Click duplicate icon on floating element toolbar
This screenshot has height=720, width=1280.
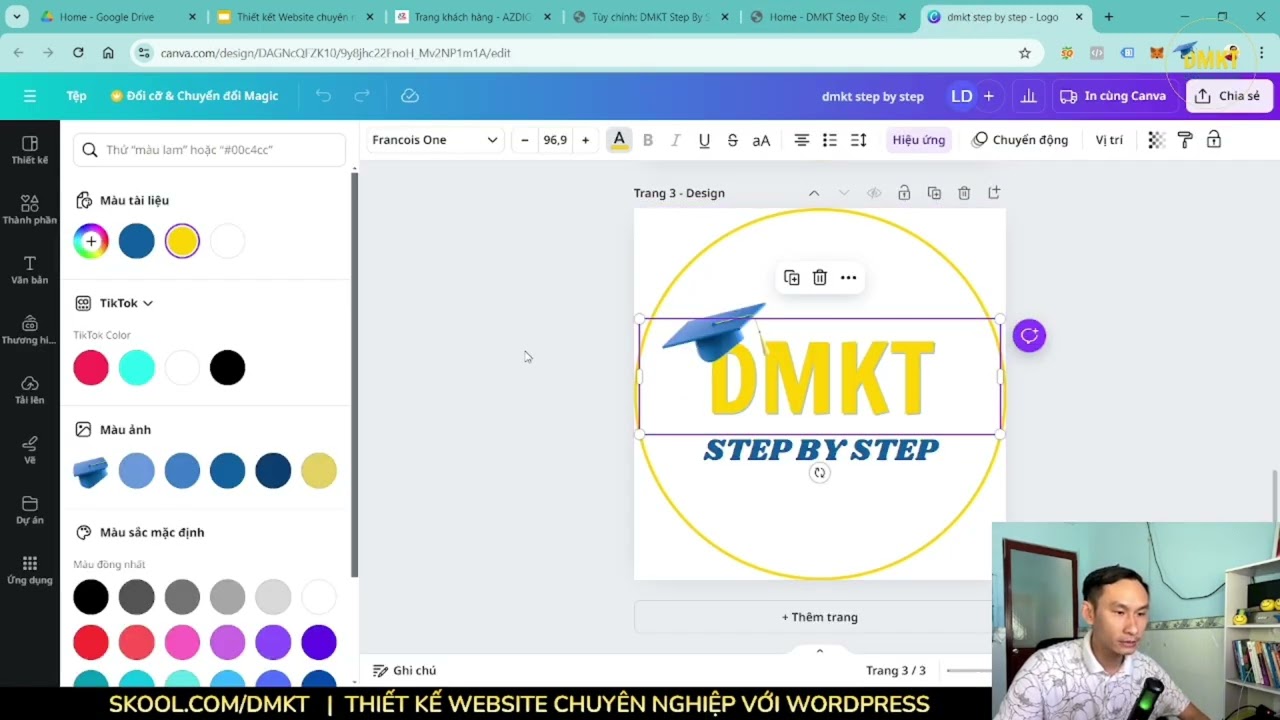coord(792,278)
